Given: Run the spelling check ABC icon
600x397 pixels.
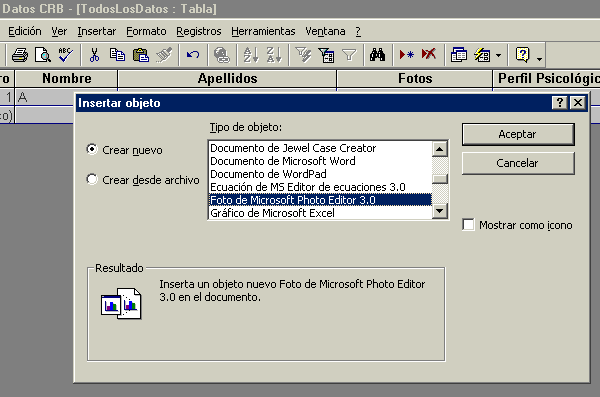Looking at the screenshot, I should pos(65,55).
